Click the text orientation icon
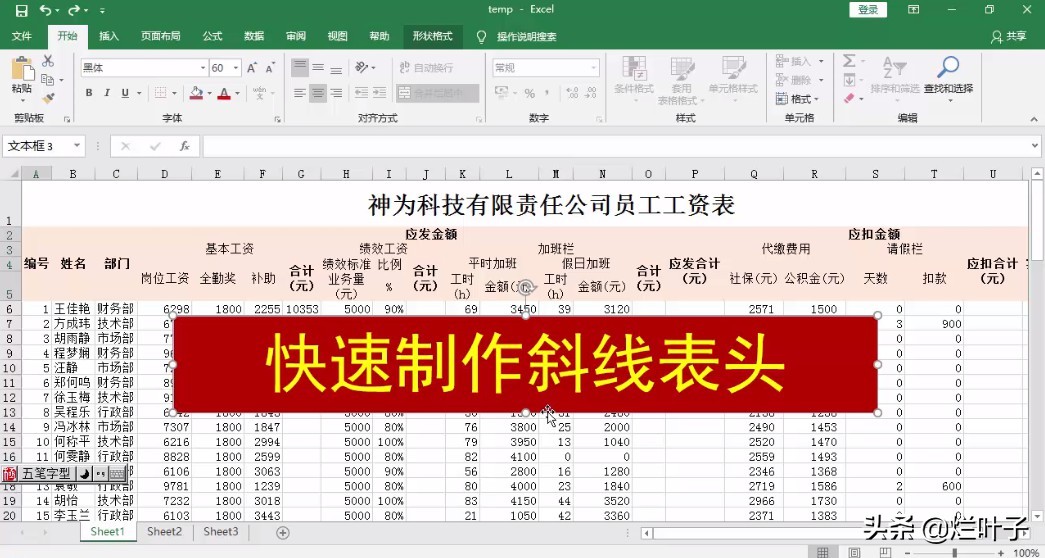This screenshot has height=558, width=1045. (x=362, y=67)
